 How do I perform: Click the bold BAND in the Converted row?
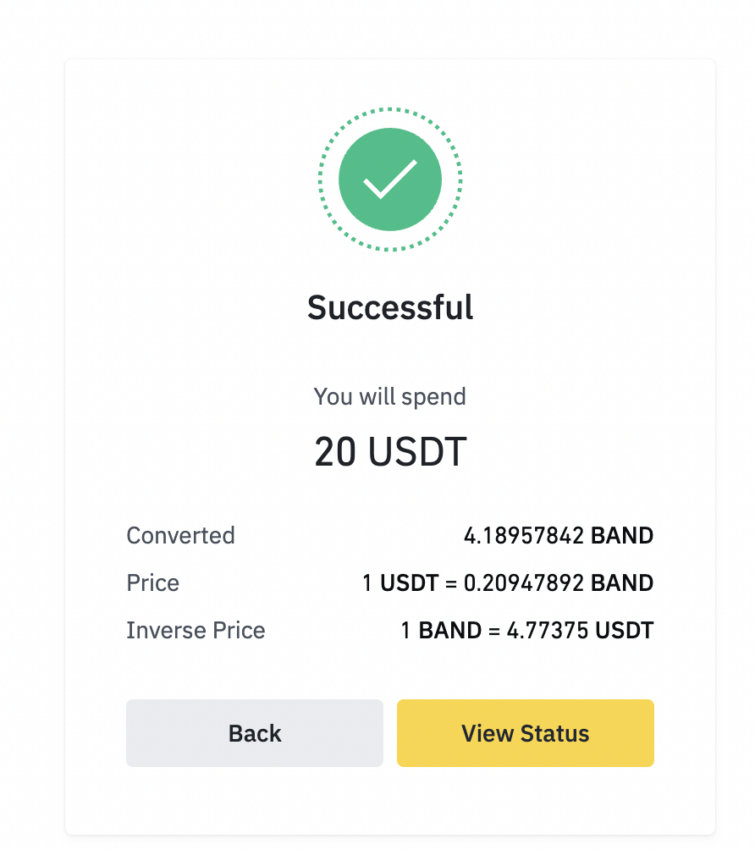tap(622, 536)
